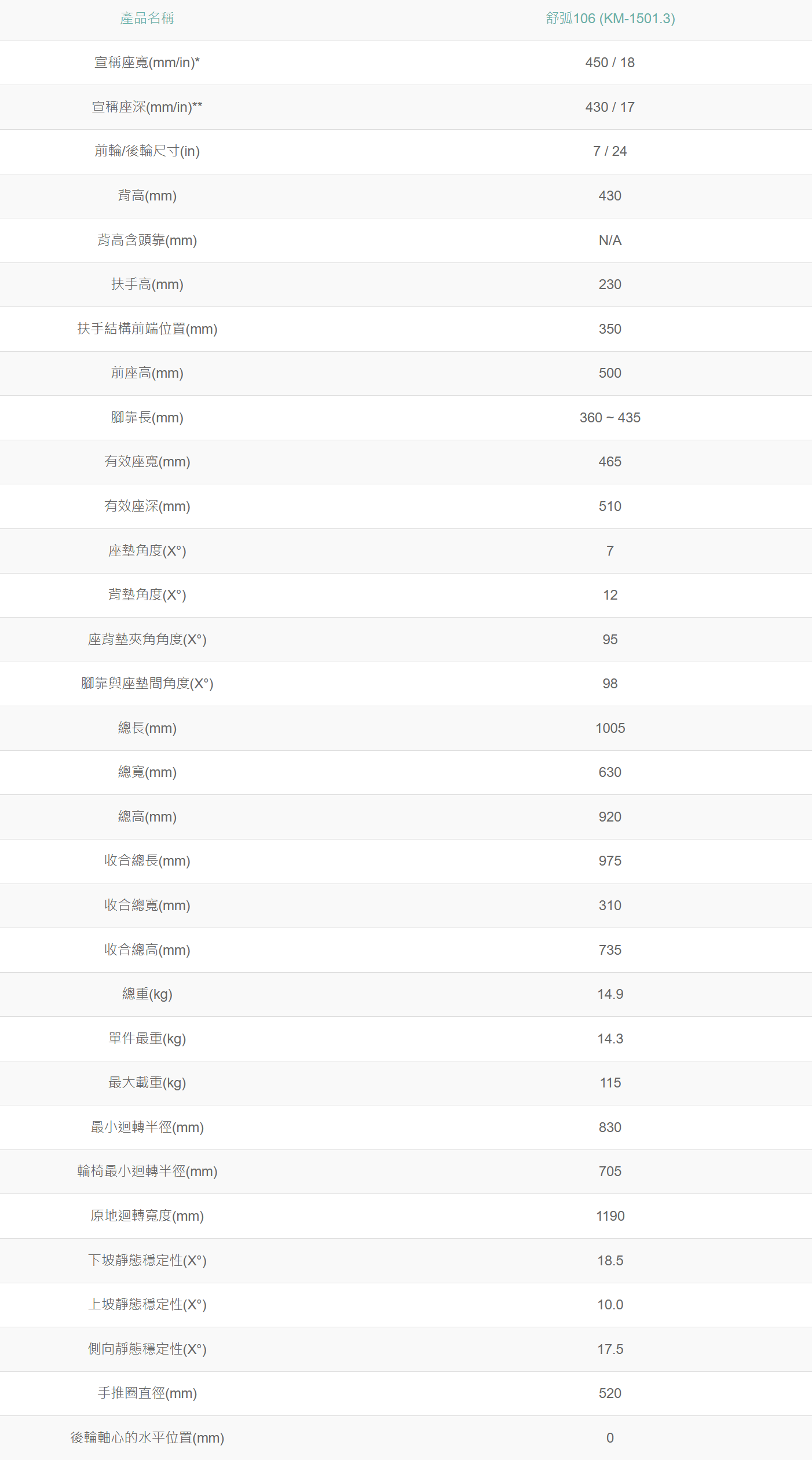This screenshot has height=1460, width=812.
Task: Click the 產品名稱 column header
Action: [x=147, y=19]
